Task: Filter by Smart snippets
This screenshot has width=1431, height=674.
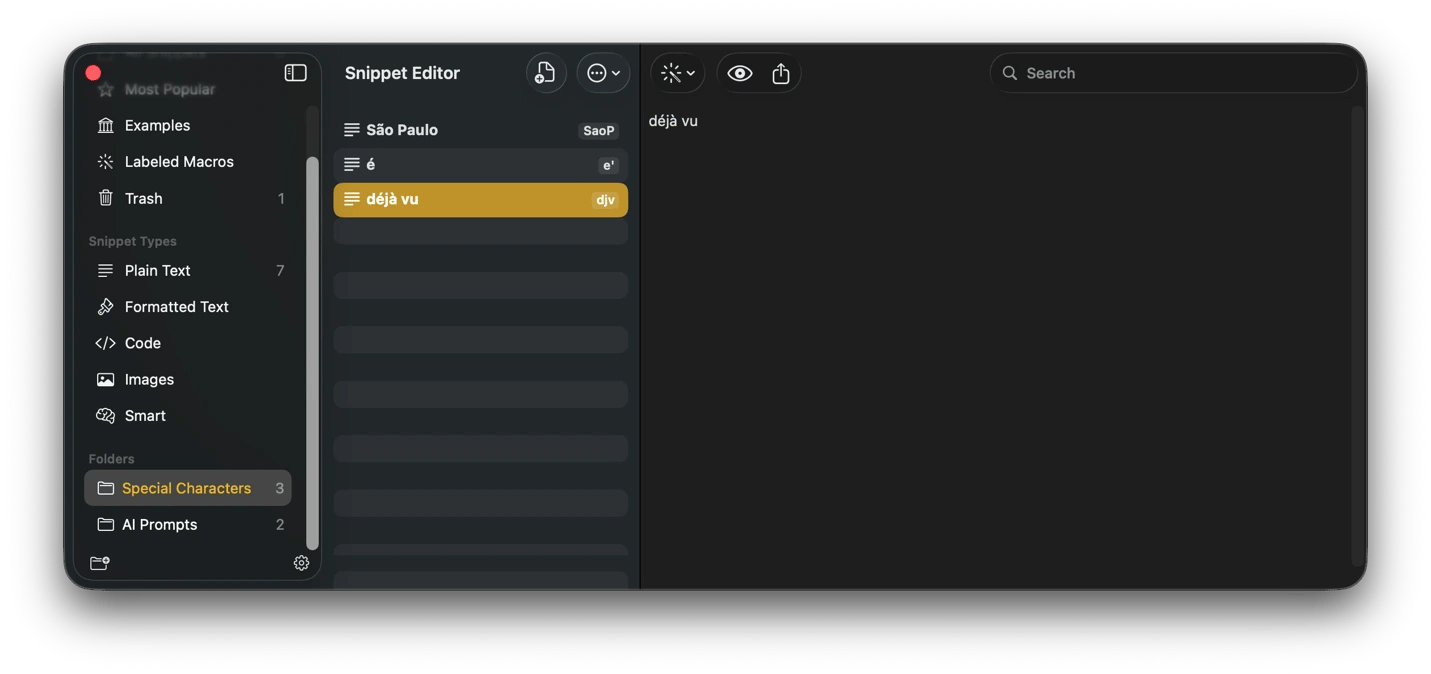Action: tap(188, 416)
